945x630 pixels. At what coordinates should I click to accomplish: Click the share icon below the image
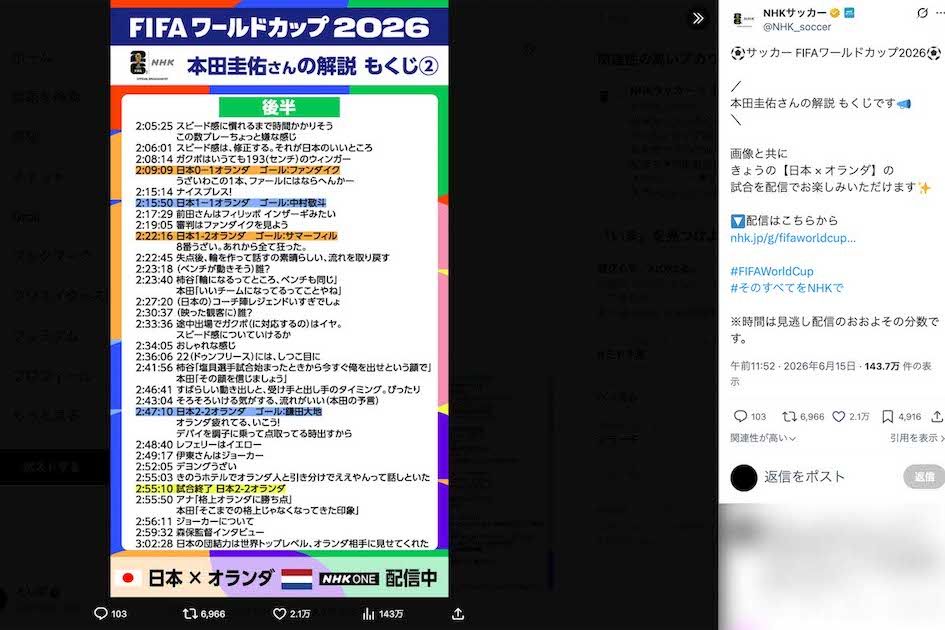[x=458, y=614]
